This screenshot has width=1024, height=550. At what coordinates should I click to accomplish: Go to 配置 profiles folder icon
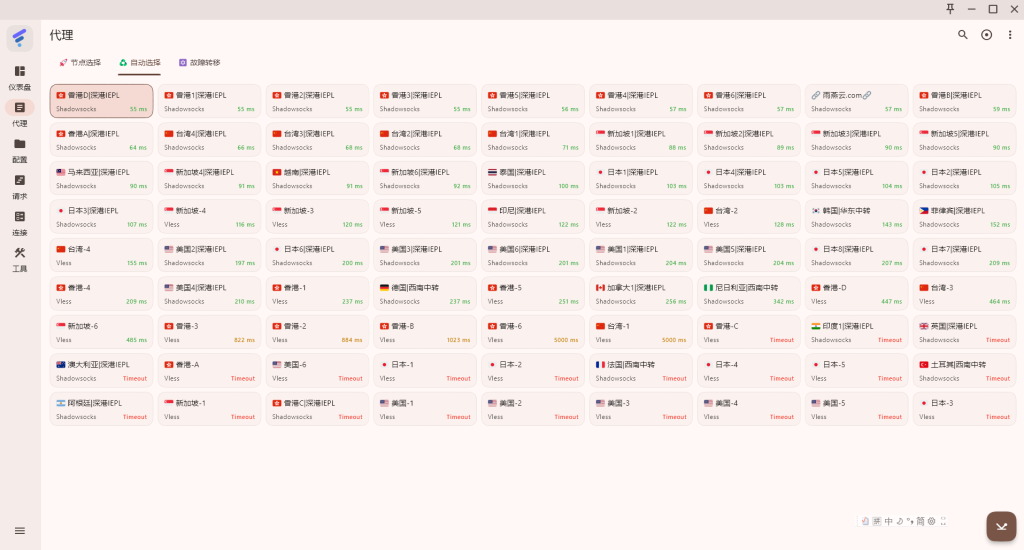coord(19,149)
